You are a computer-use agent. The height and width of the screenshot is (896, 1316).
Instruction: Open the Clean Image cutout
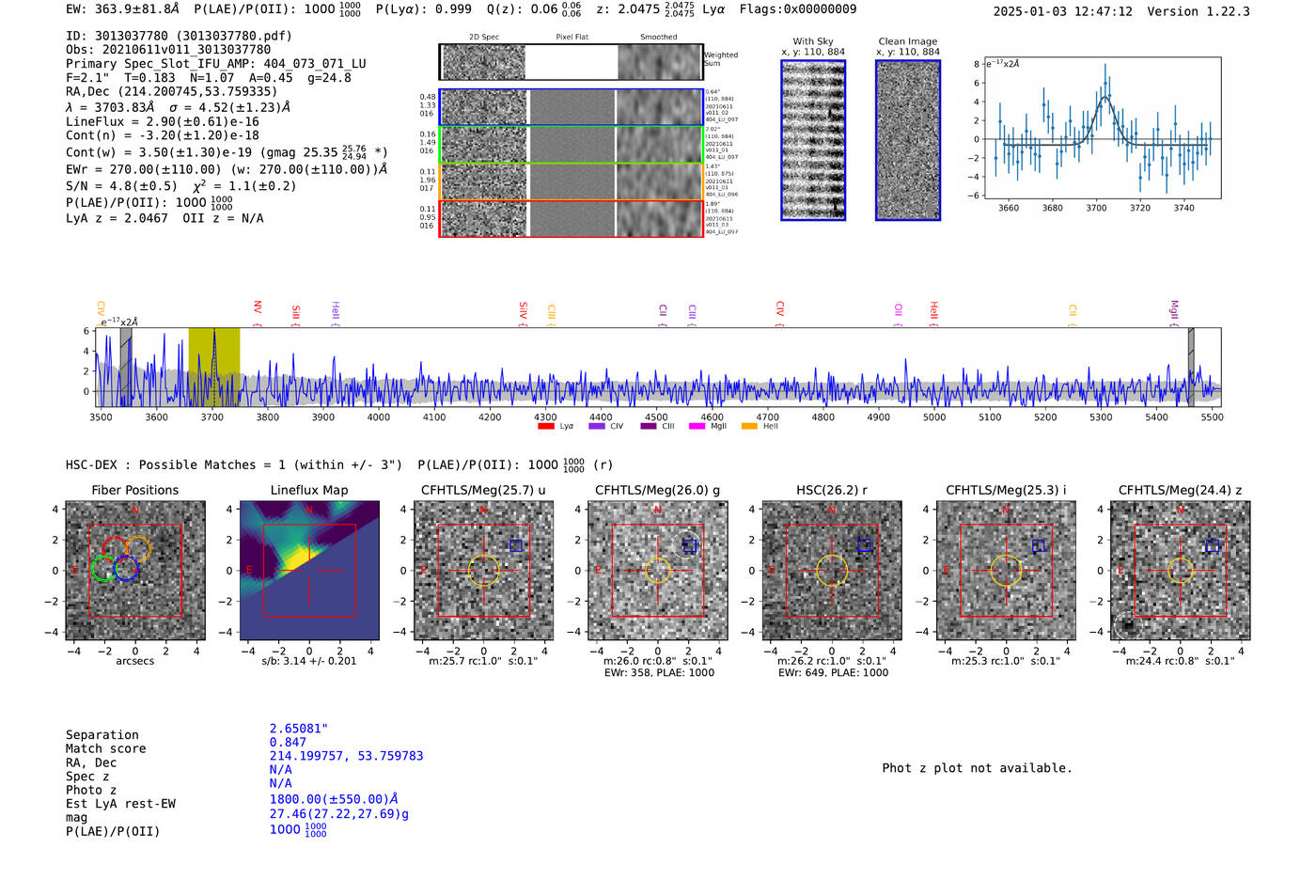click(908, 140)
